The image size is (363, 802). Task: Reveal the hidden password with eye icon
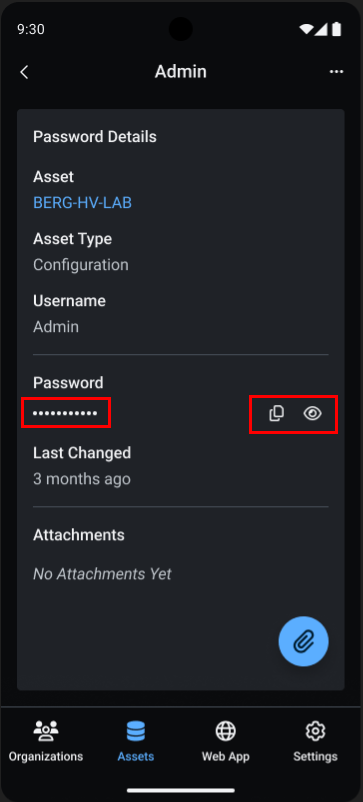coord(312,413)
